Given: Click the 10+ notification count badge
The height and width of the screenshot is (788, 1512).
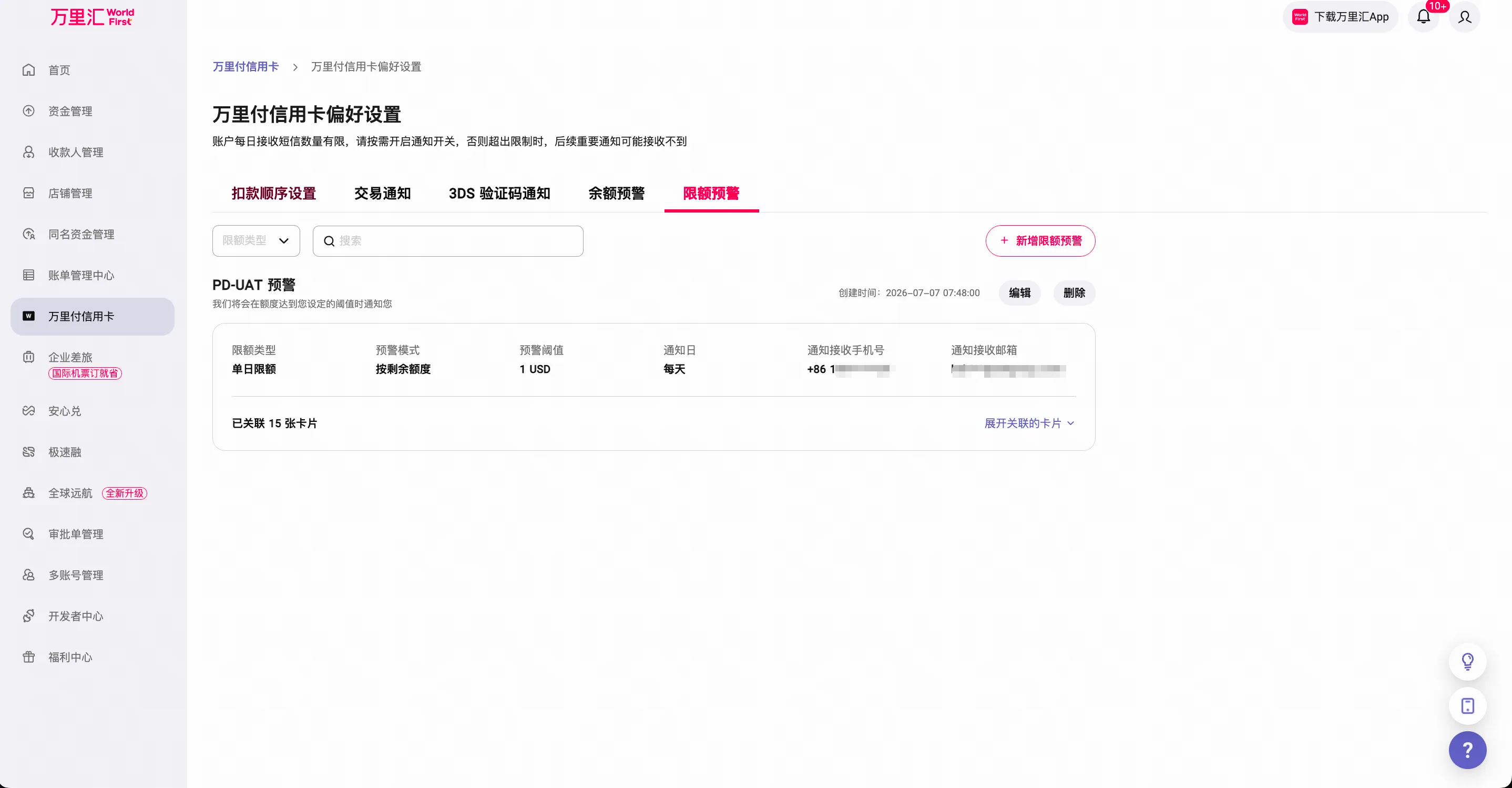Looking at the screenshot, I should click(1437, 6).
